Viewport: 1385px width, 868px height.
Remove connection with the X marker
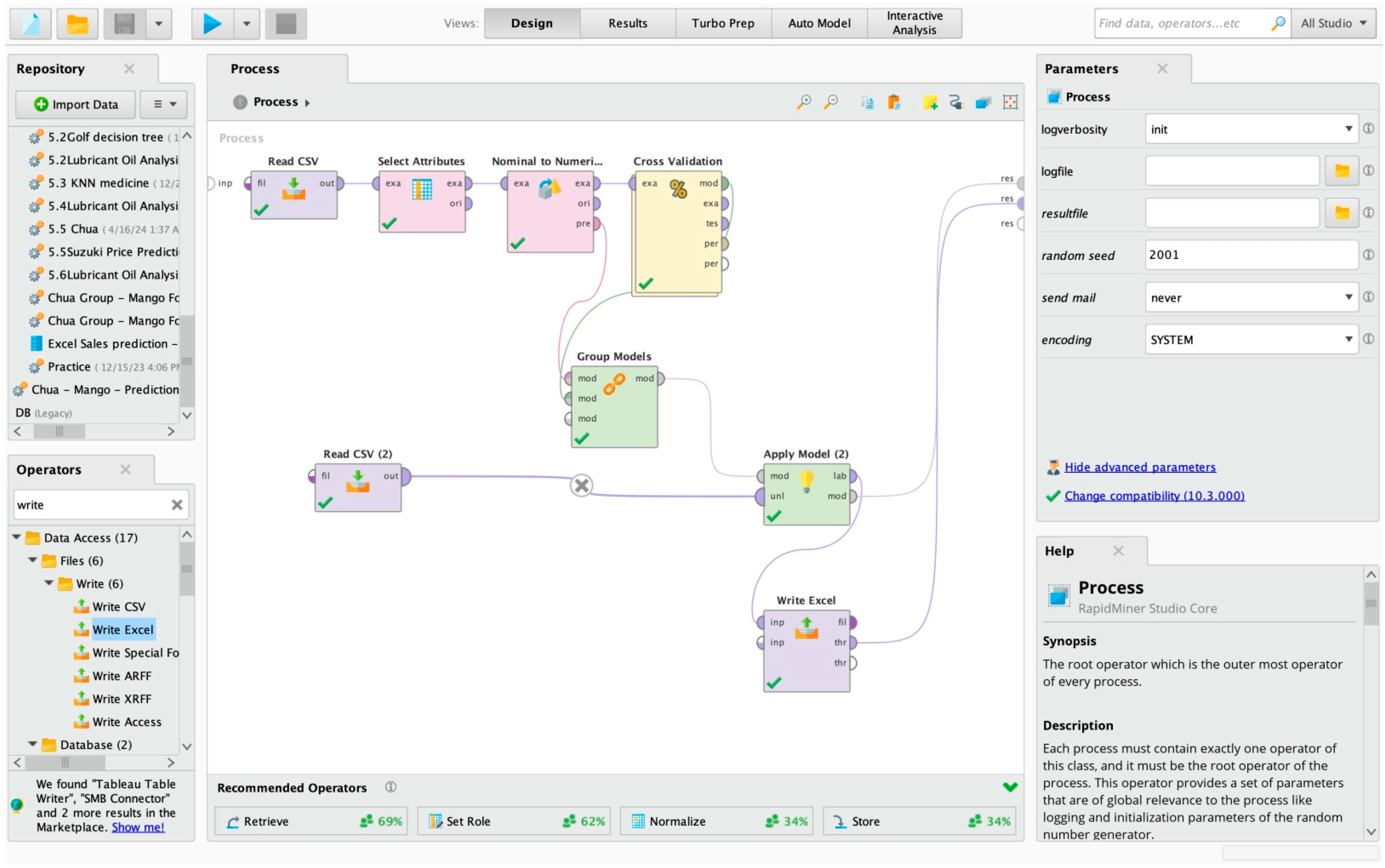[x=581, y=486]
